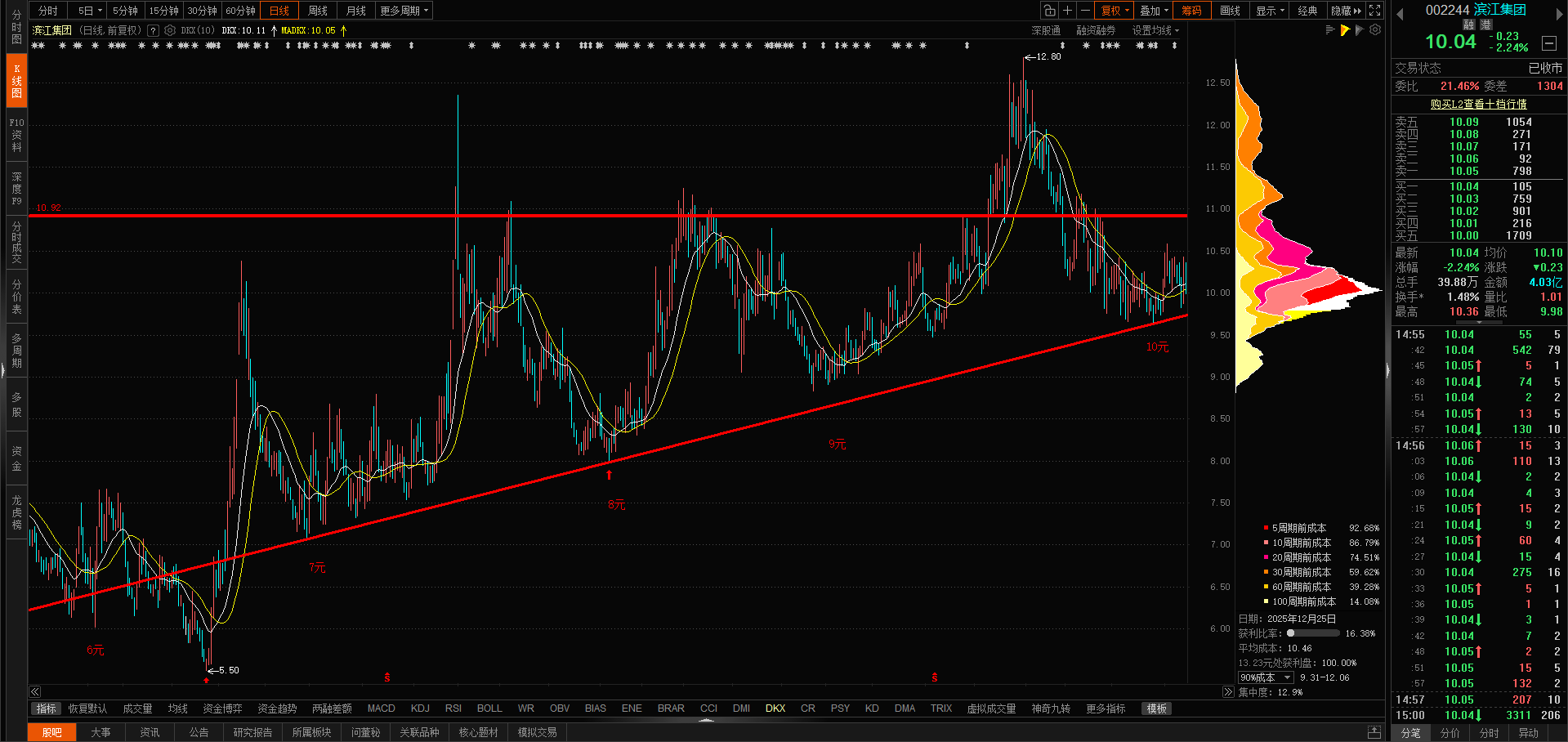Select KDJ indicator

[x=420, y=708]
